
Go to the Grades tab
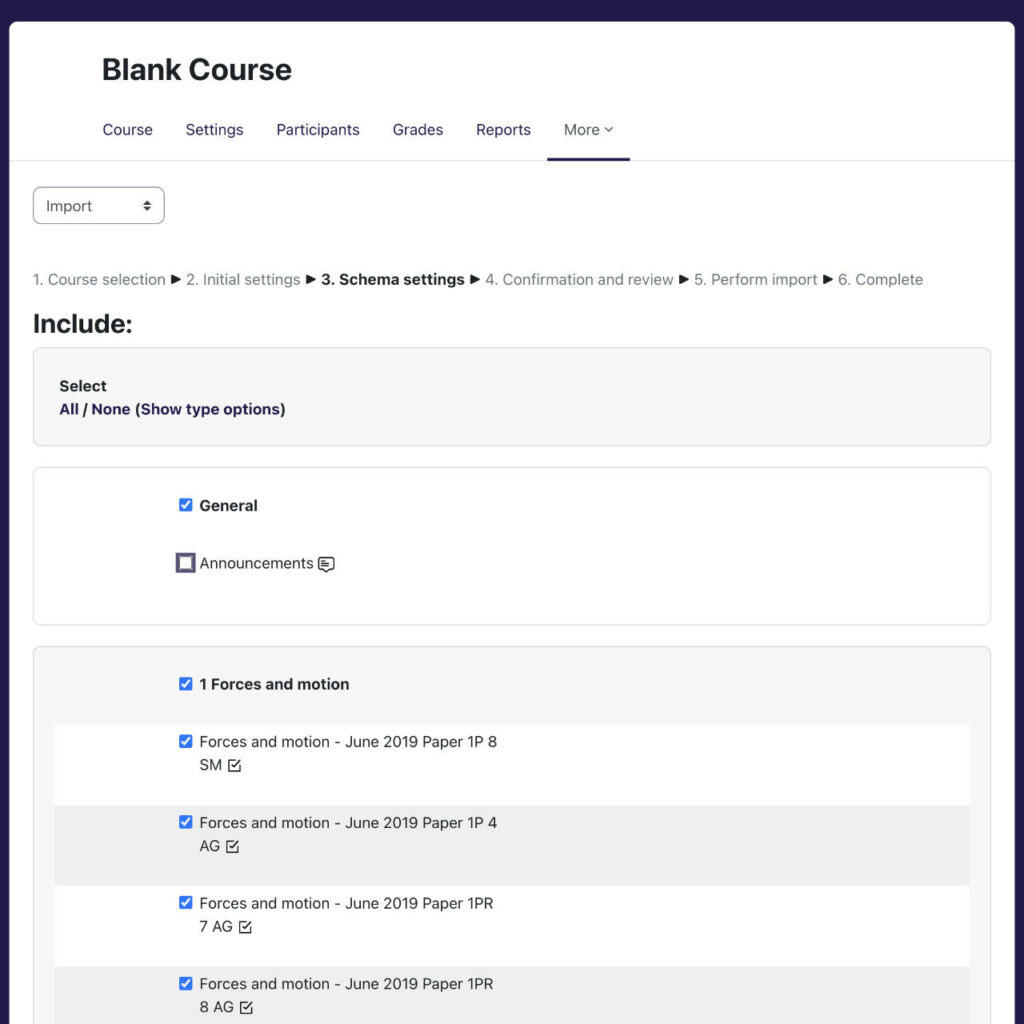pyautogui.click(x=417, y=129)
